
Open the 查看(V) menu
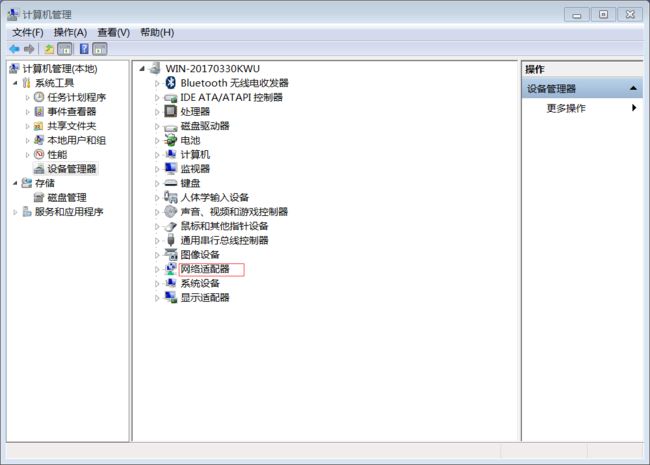tap(114, 33)
